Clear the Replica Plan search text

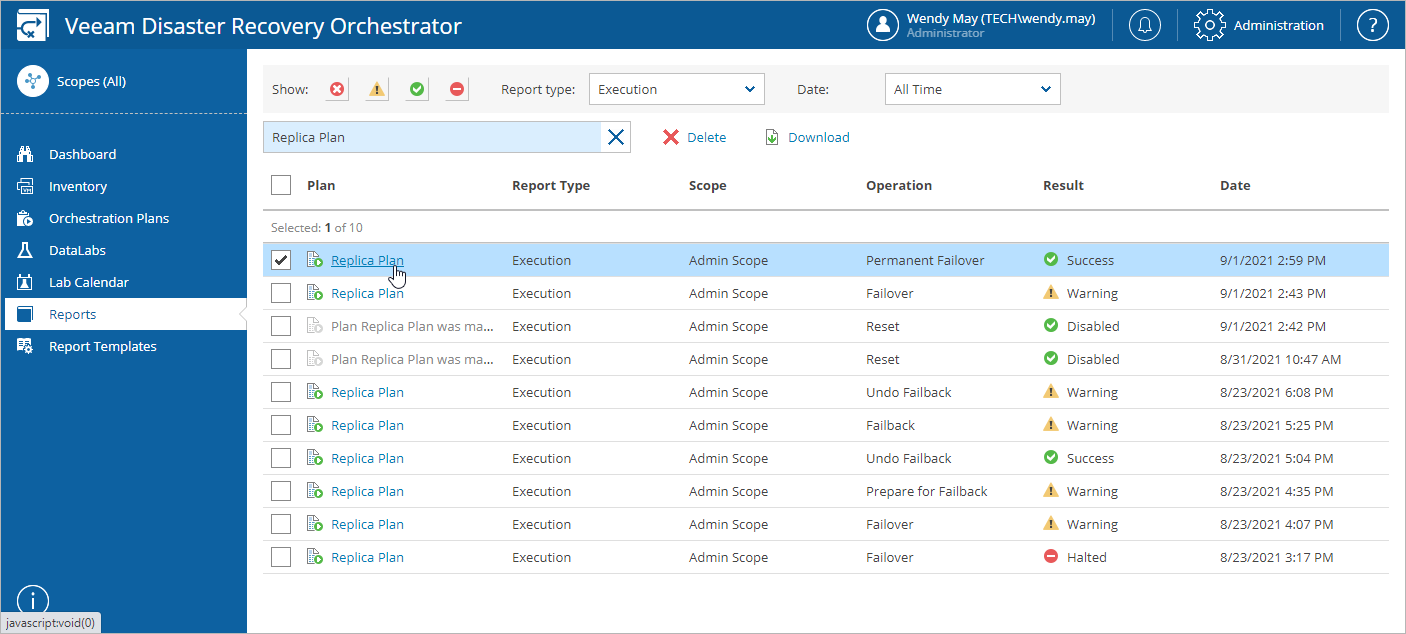tap(616, 137)
